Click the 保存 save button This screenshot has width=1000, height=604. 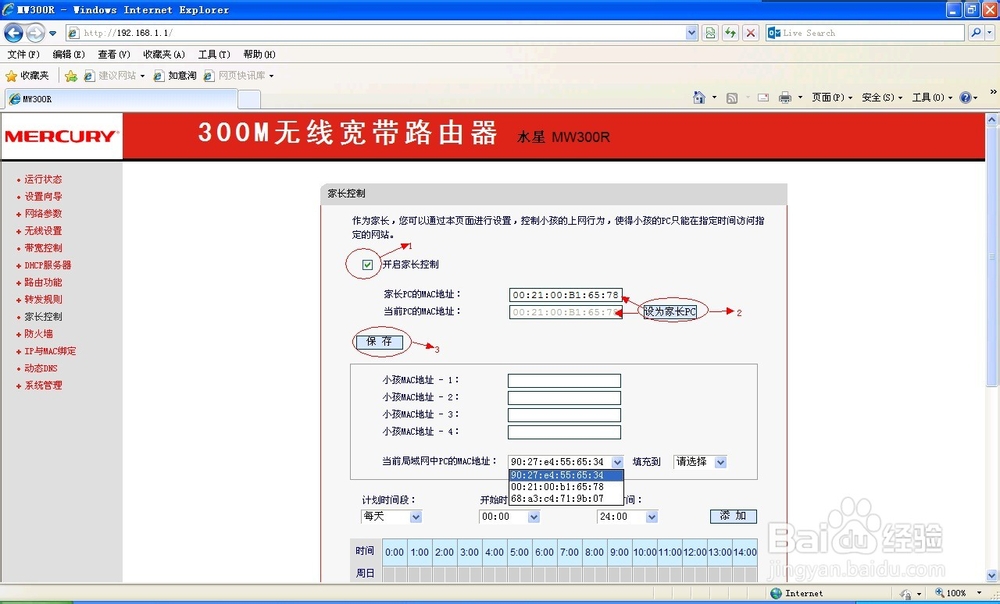tap(378, 341)
